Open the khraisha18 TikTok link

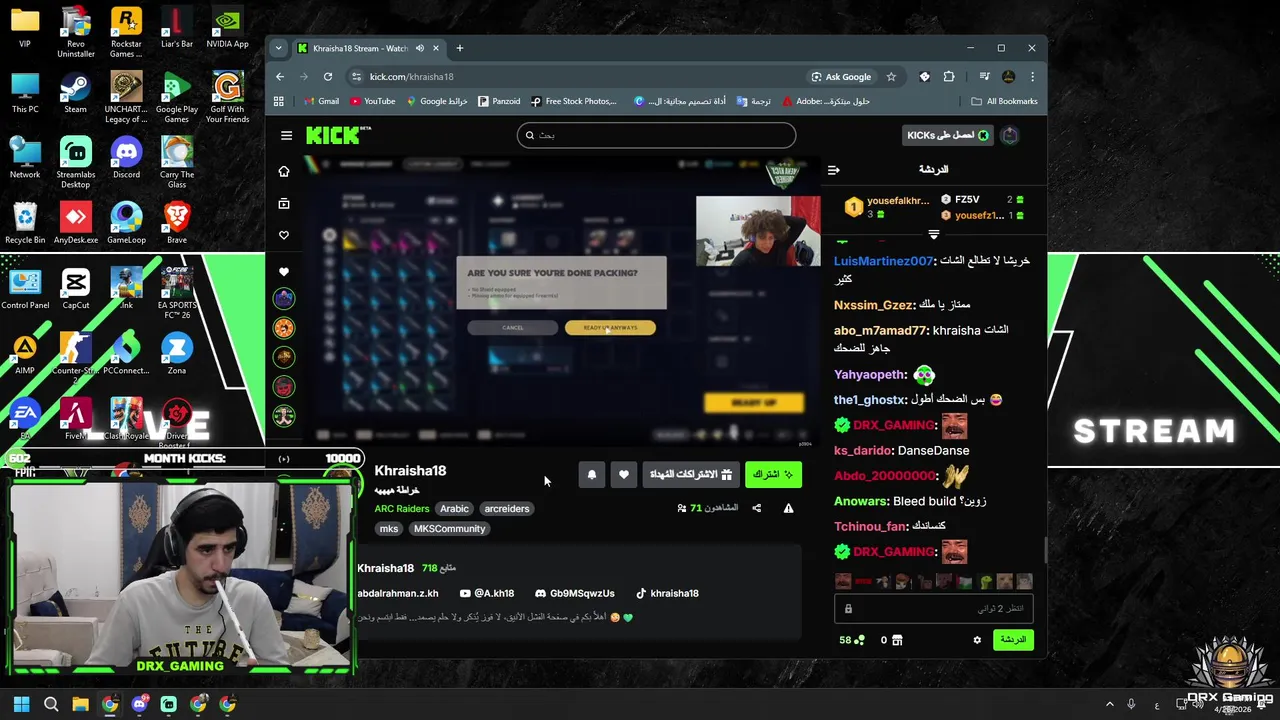coord(667,593)
